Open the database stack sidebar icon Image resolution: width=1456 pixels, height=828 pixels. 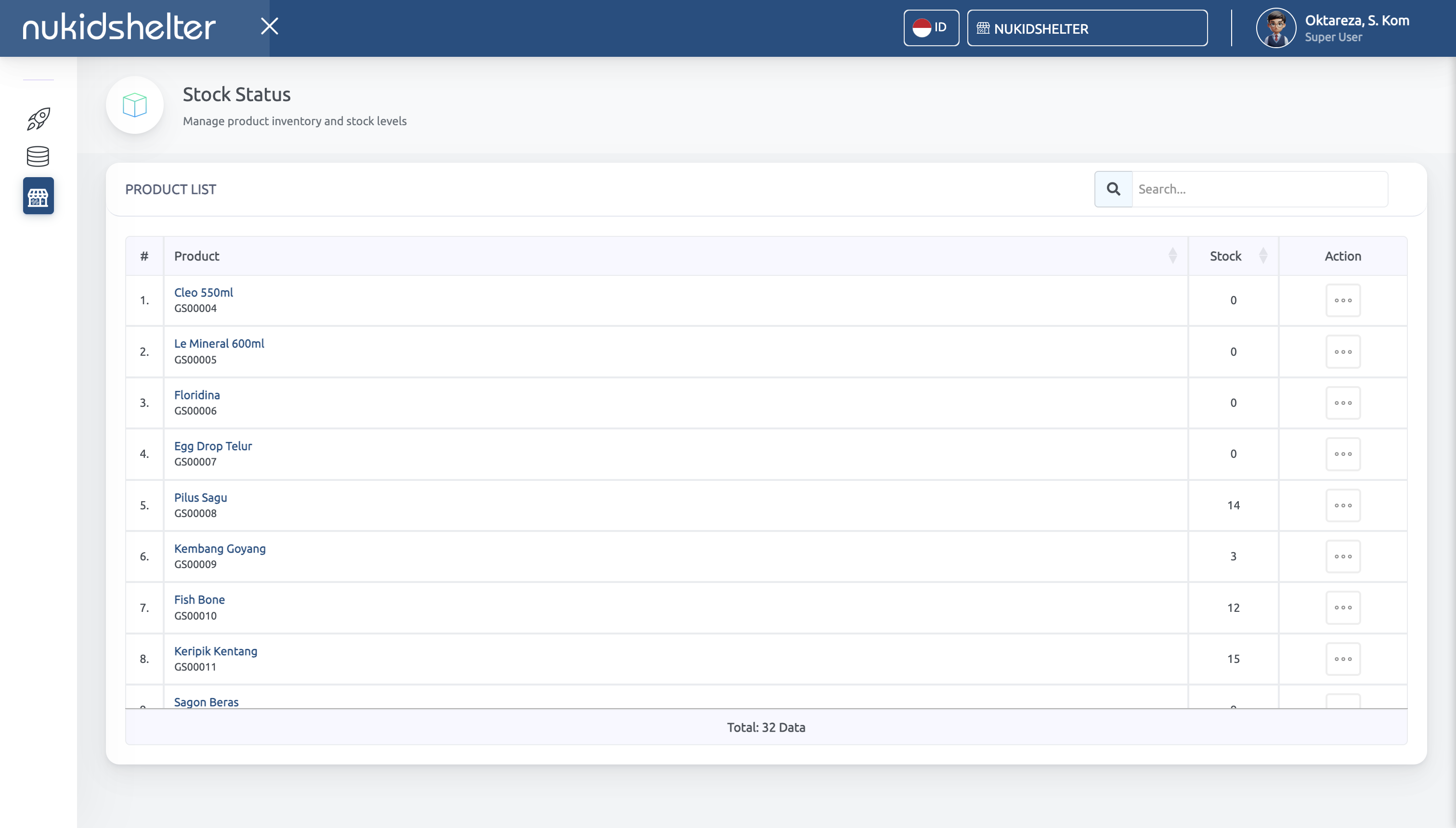click(x=38, y=156)
